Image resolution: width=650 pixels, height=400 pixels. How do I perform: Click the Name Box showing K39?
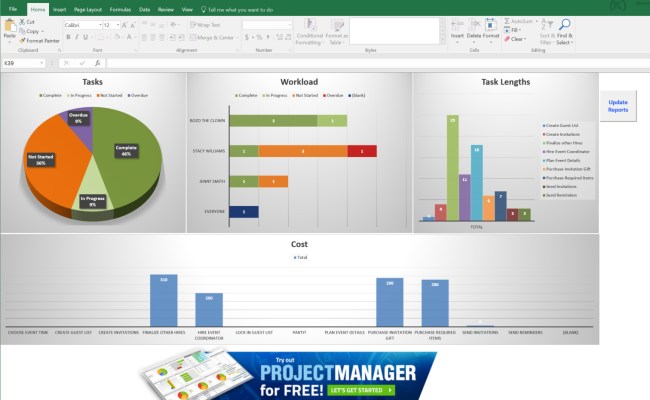pos(23,63)
